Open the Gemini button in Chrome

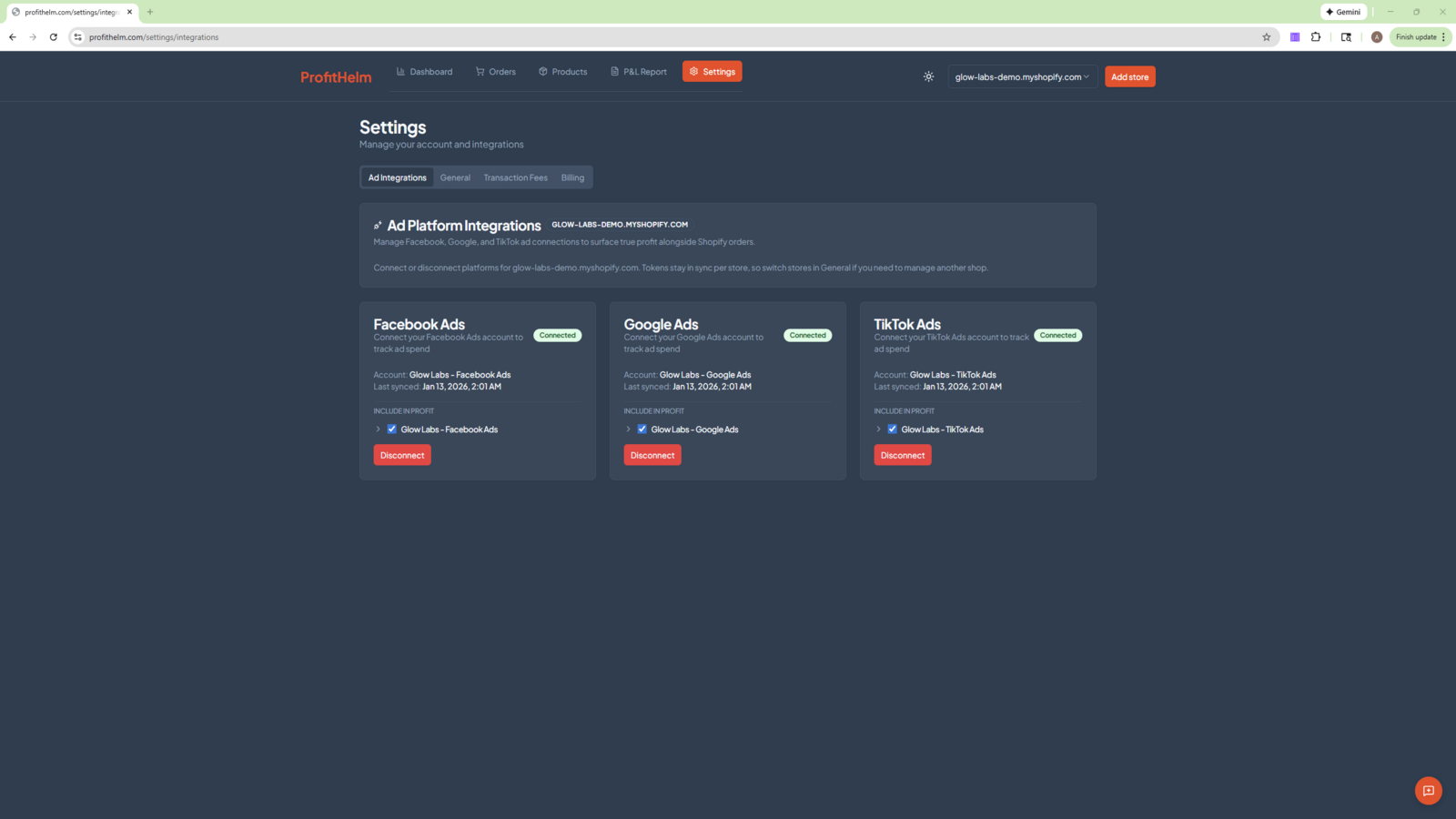(1344, 12)
